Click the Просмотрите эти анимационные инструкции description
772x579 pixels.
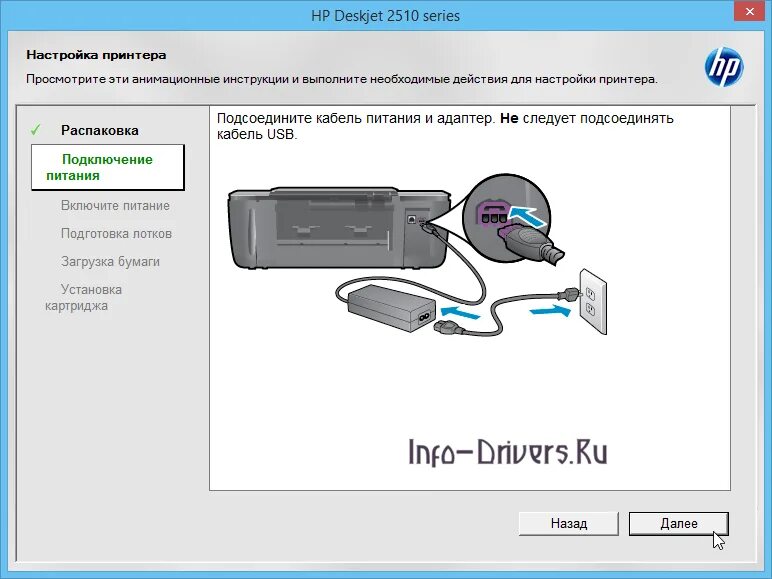(x=342, y=79)
